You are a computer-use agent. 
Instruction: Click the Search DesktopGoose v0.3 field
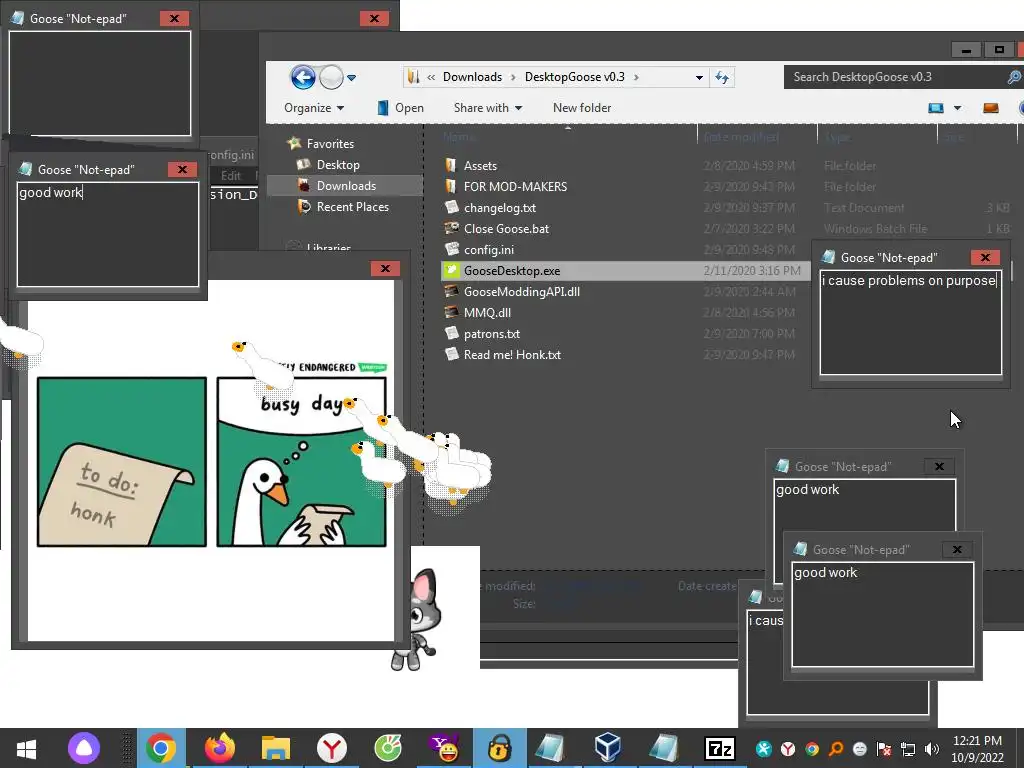(895, 77)
